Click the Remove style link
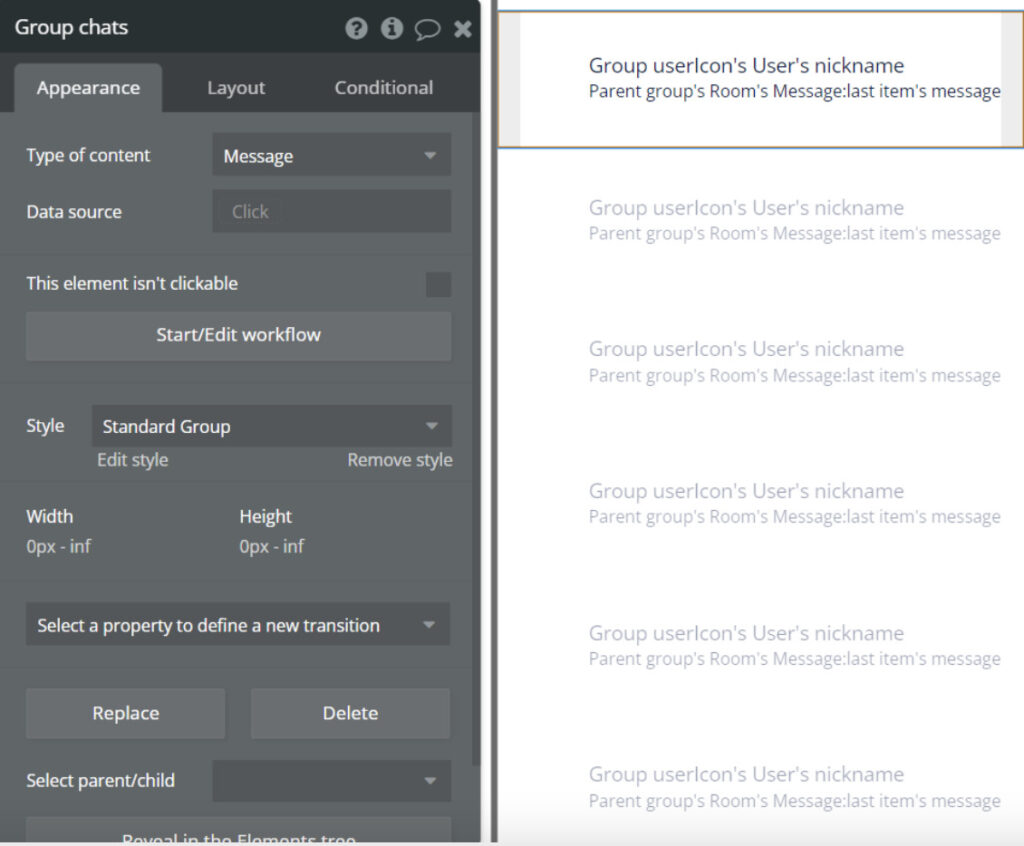This screenshot has height=846, width=1024. click(x=399, y=460)
